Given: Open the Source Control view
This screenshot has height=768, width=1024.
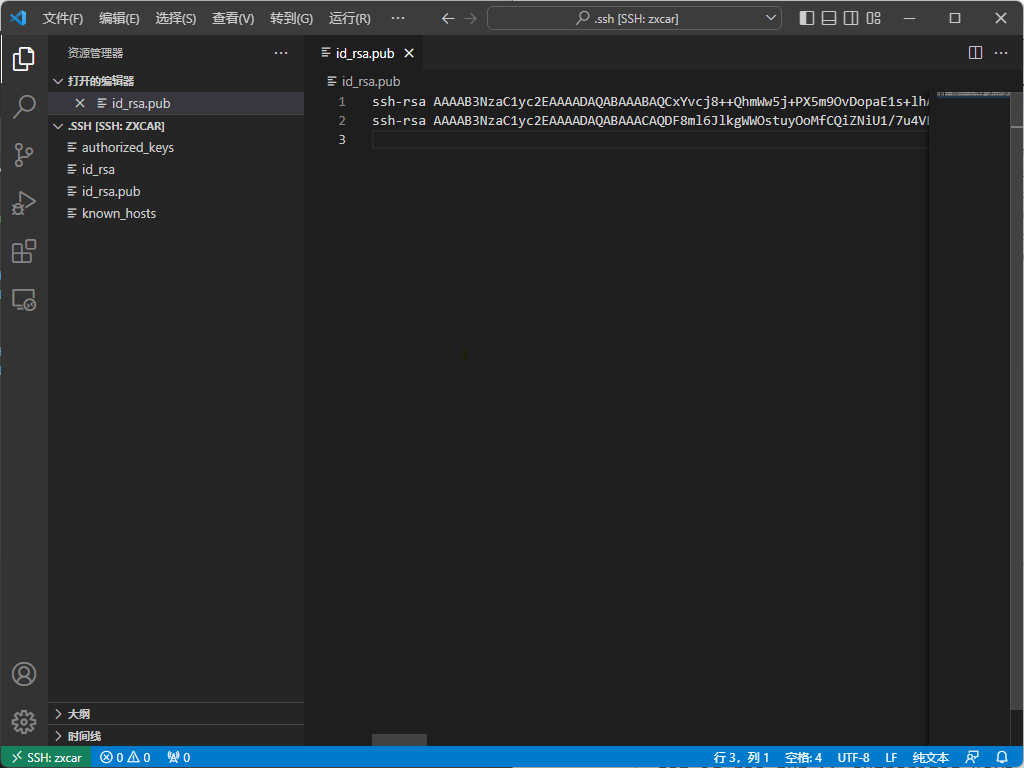Looking at the screenshot, I should (24, 155).
